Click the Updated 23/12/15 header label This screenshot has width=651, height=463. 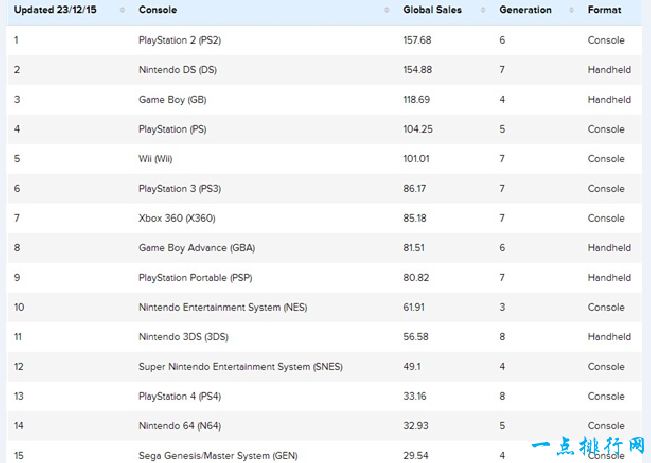[x=55, y=10]
